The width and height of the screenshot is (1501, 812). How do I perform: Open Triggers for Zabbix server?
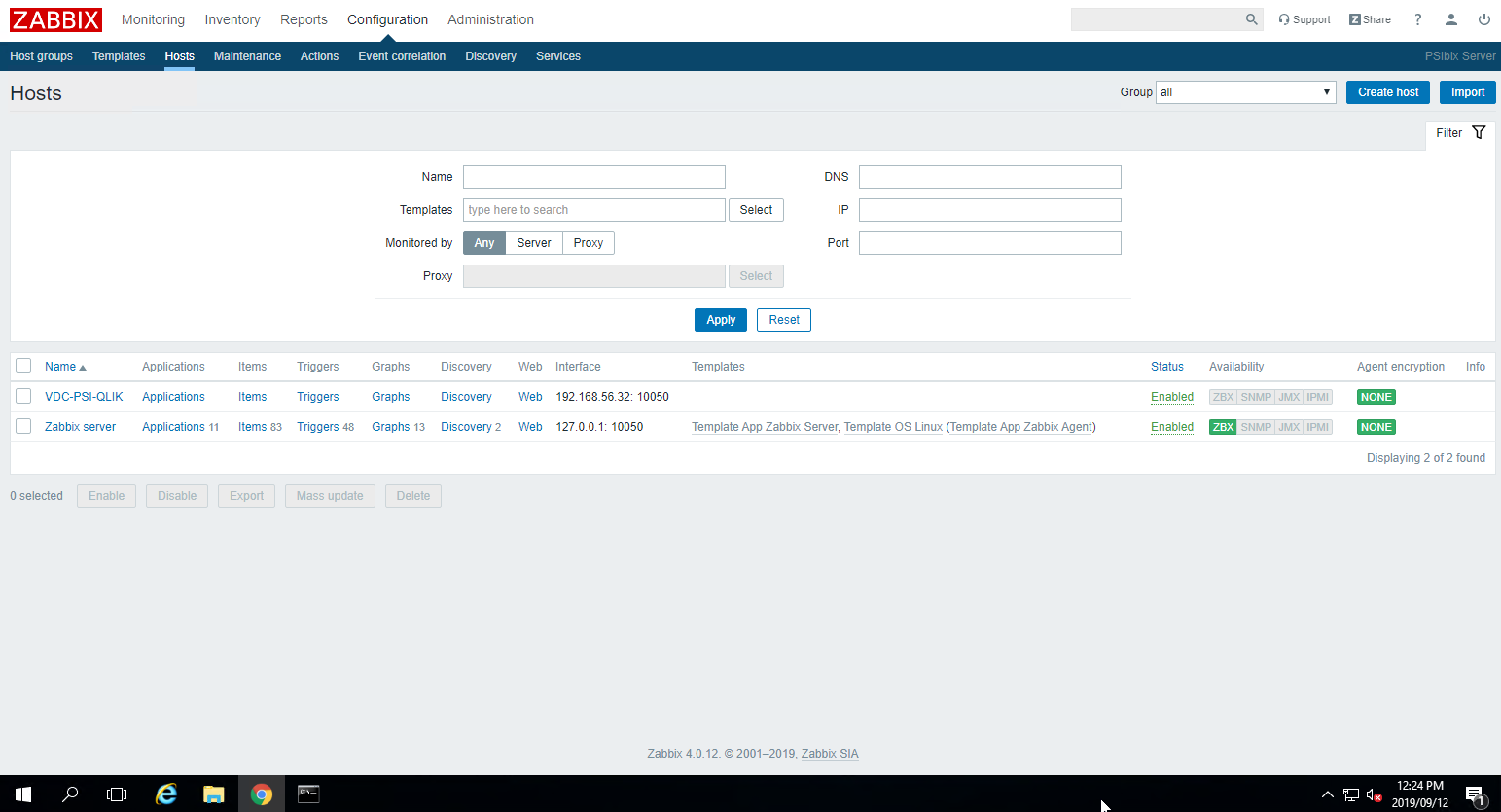pyautogui.click(x=318, y=427)
